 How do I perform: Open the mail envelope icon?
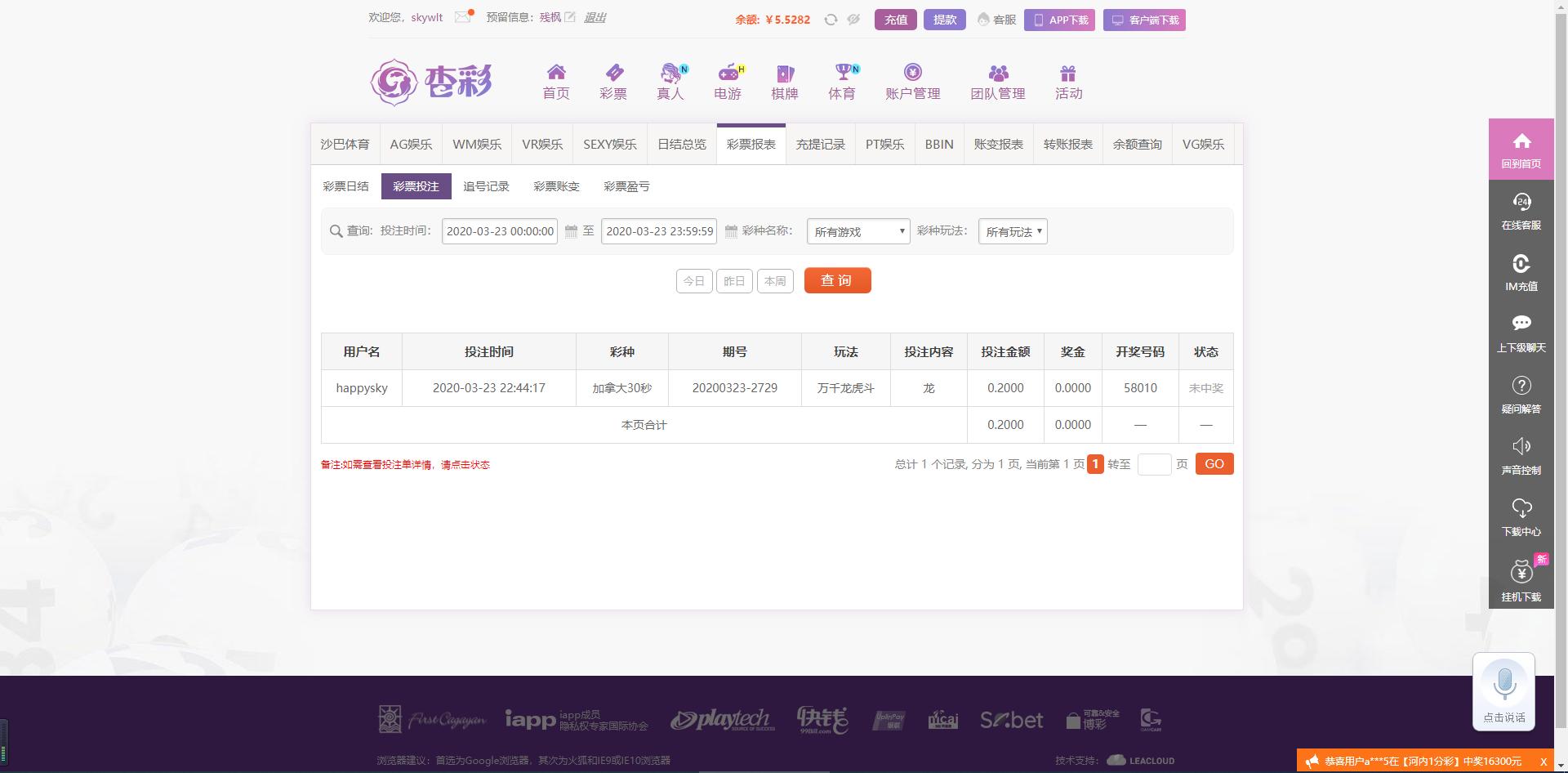click(x=463, y=17)
